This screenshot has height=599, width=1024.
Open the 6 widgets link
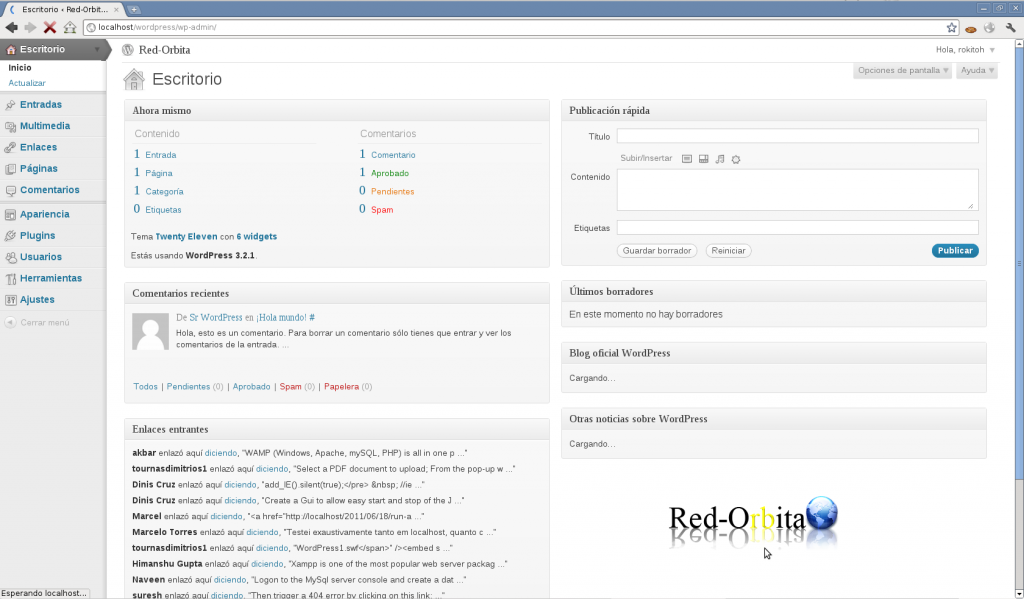point(257,237)
